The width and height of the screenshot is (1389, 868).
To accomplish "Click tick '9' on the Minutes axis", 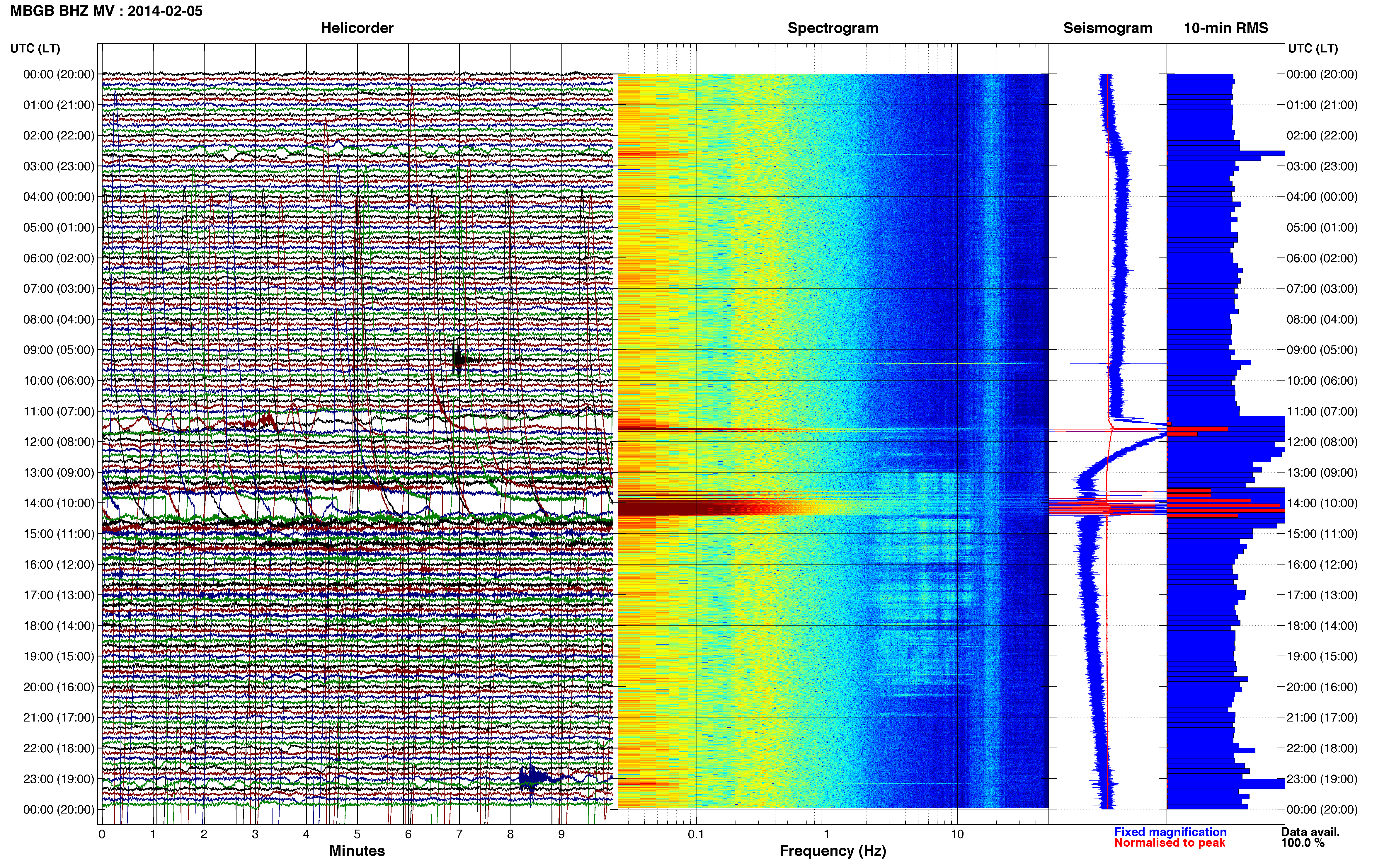I will [x=561, y=834].
